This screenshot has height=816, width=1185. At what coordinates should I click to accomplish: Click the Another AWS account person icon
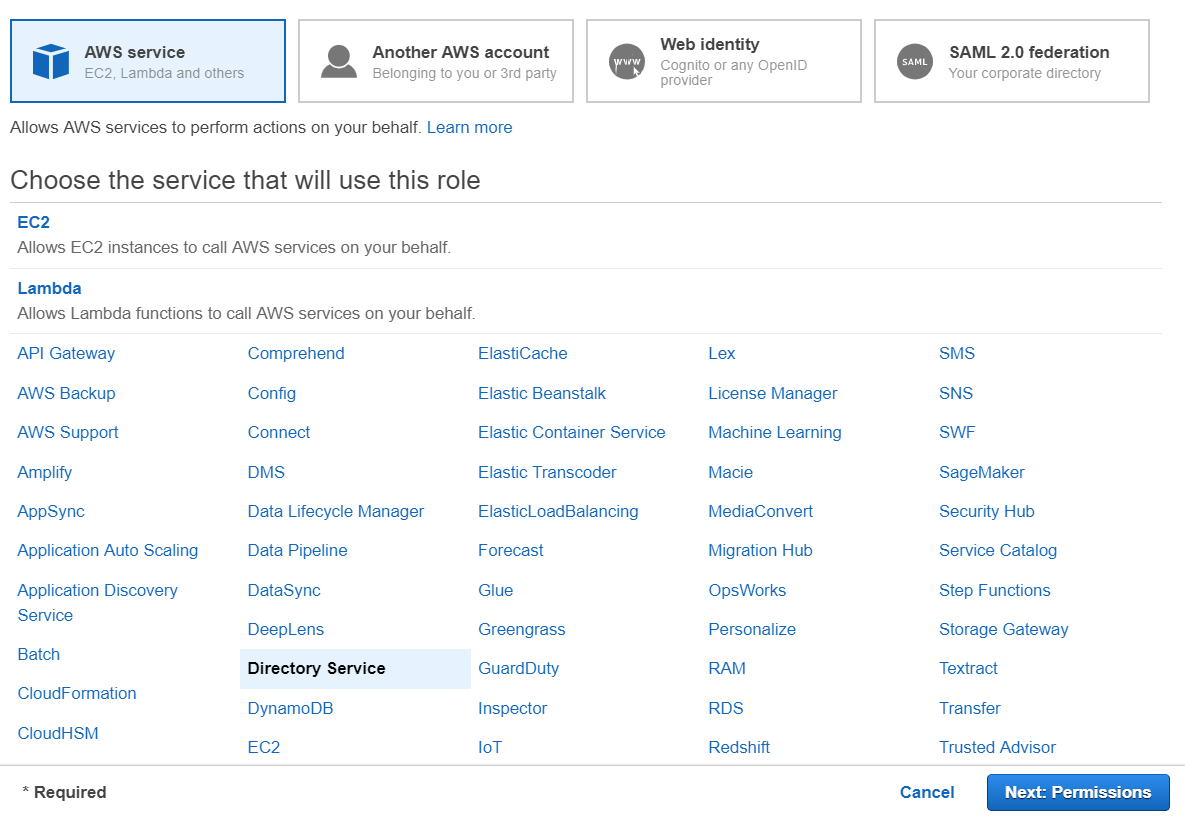(x=339, y=61)
